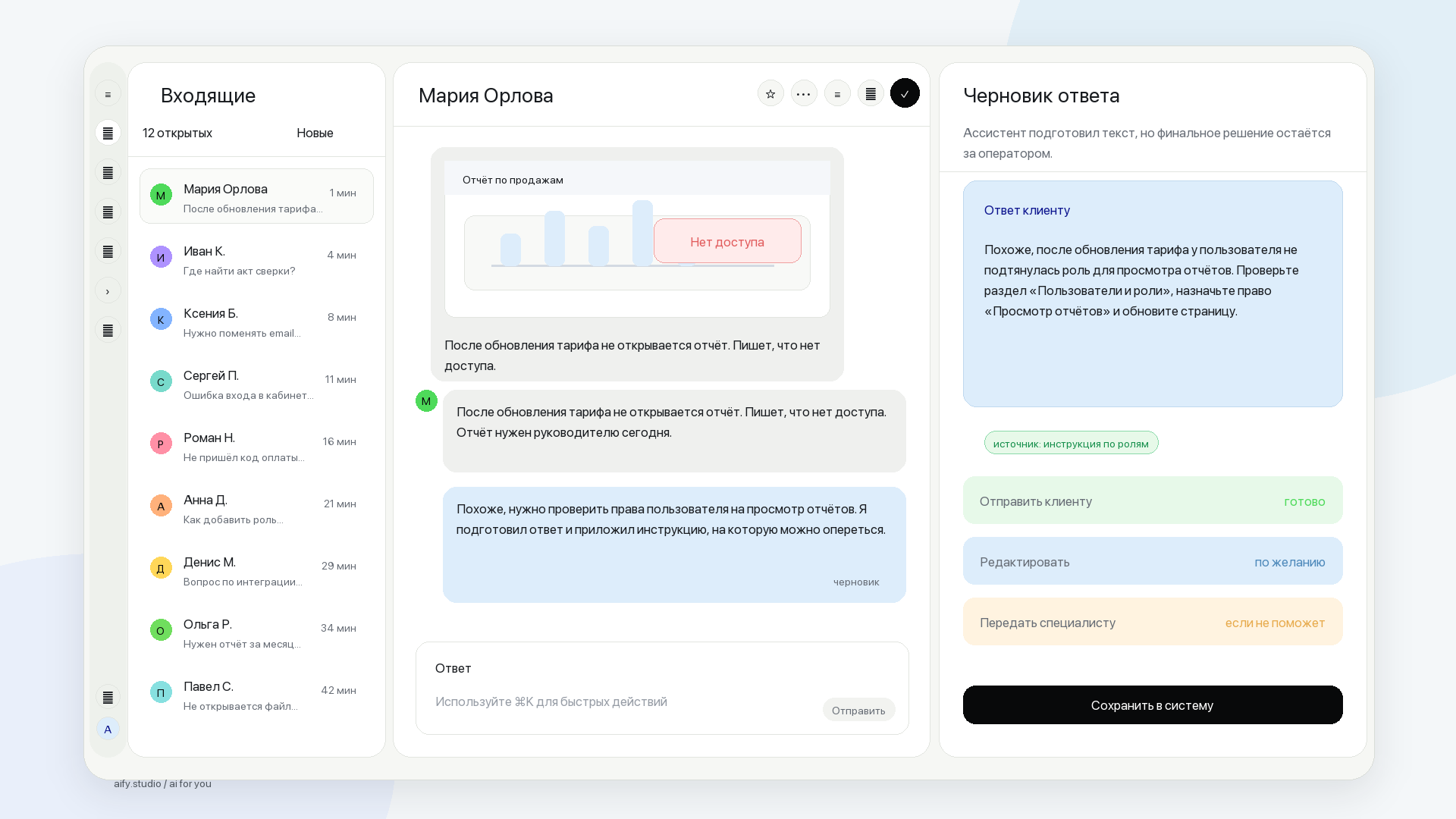Image resolution: width=1456 pixels, height=819 pixels.
Task: Click the hamburger icon atop the left sidebar
Action: pos(108,94)
